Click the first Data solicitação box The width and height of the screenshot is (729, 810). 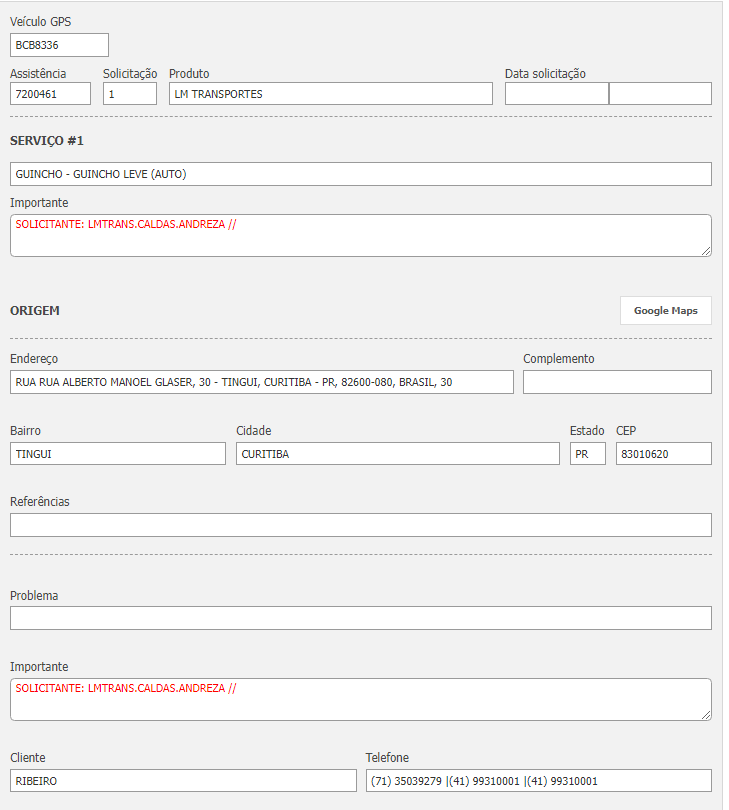(x=556, y=94)
